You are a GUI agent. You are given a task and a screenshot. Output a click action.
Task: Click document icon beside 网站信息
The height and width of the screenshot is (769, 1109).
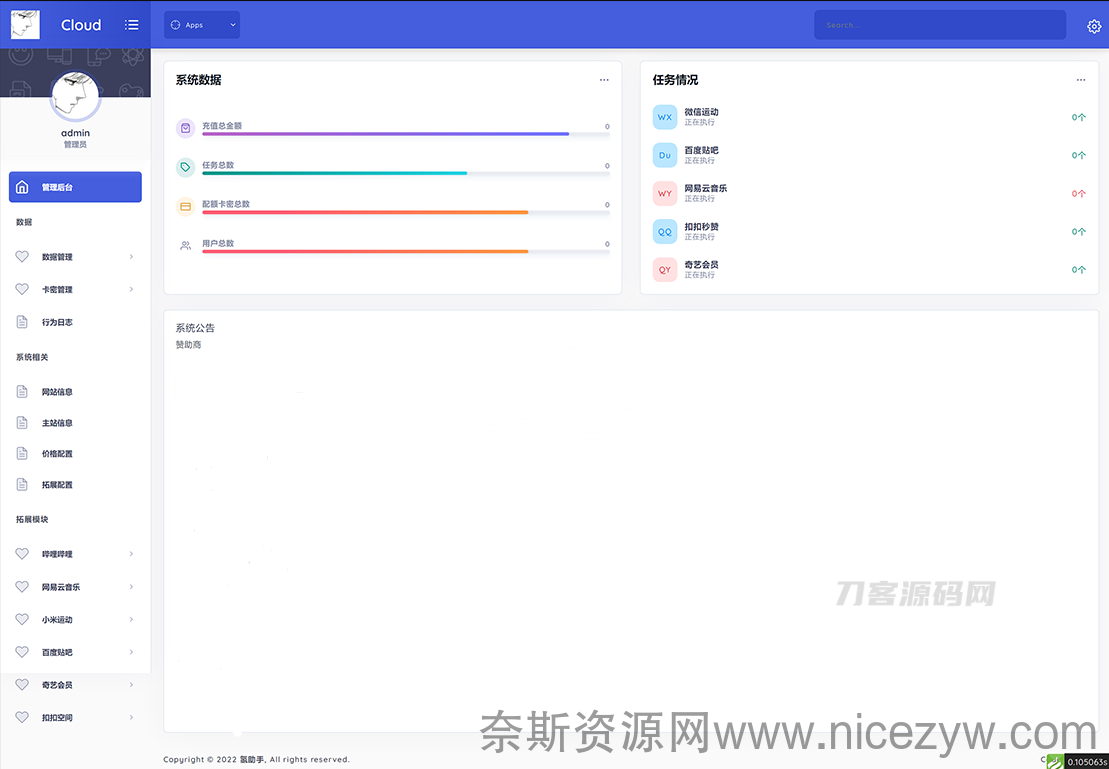pos(22,391)
